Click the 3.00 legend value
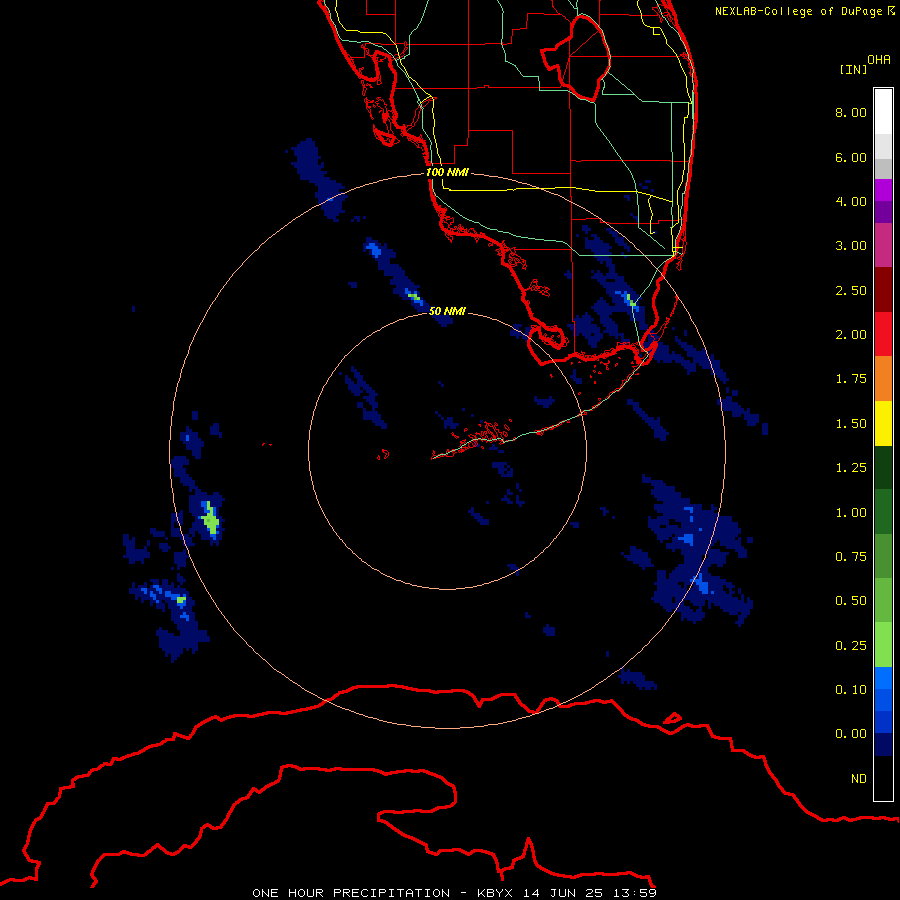Image resolution: width=900 pixels, height=900 pixels. (851, 246)
